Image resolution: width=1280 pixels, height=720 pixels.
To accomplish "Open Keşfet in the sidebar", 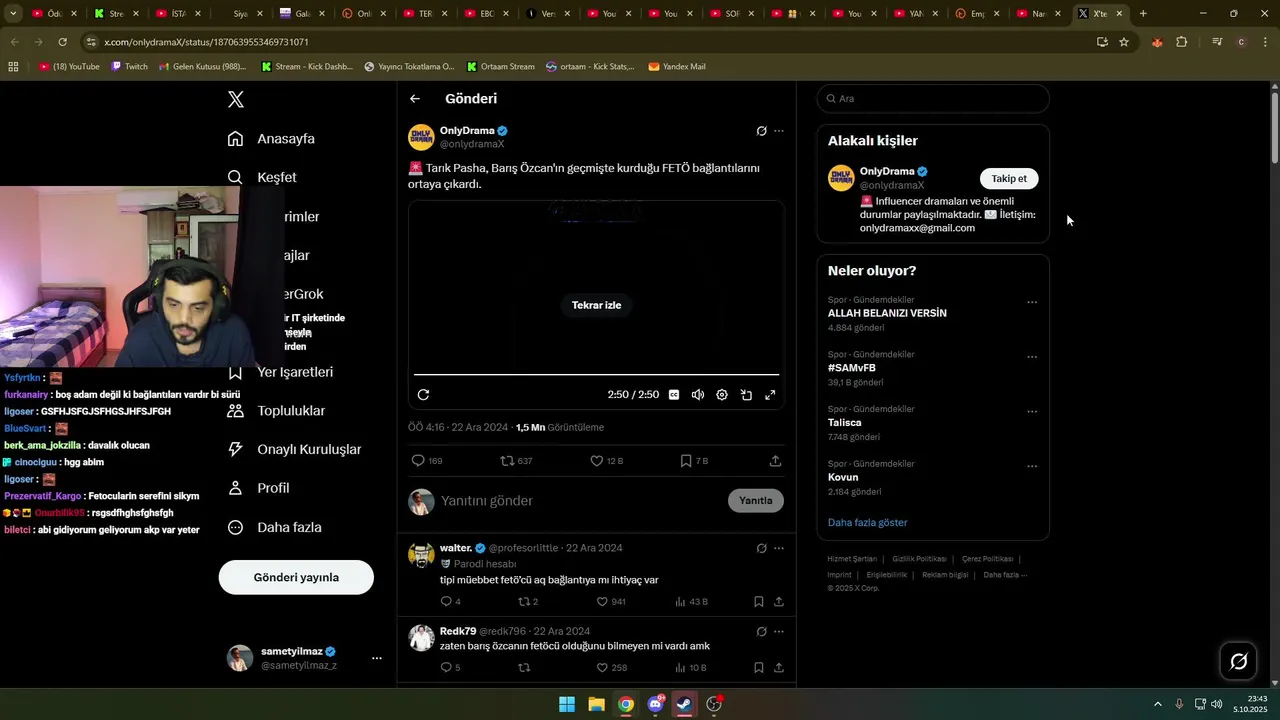I will point(262,177).
